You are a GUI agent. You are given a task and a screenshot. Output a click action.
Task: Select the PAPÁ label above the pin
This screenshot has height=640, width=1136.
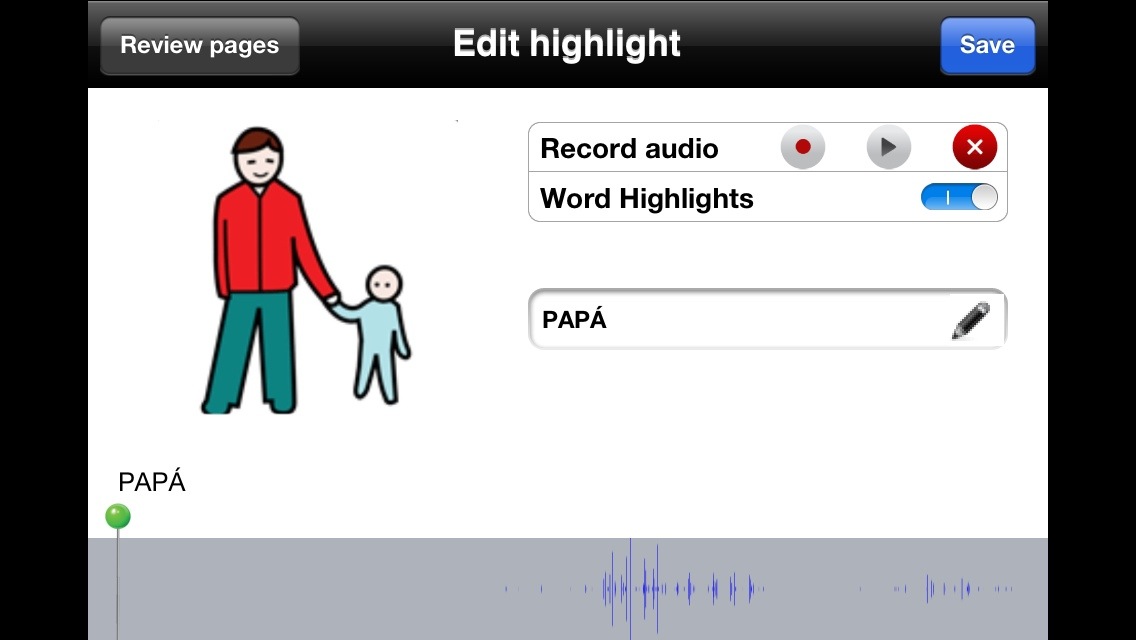pos(152,483)
